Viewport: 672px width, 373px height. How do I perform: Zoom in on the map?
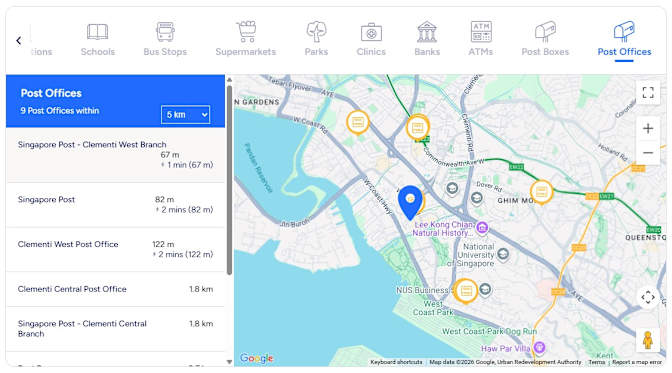pyautogui.click(x=648, y=128)
